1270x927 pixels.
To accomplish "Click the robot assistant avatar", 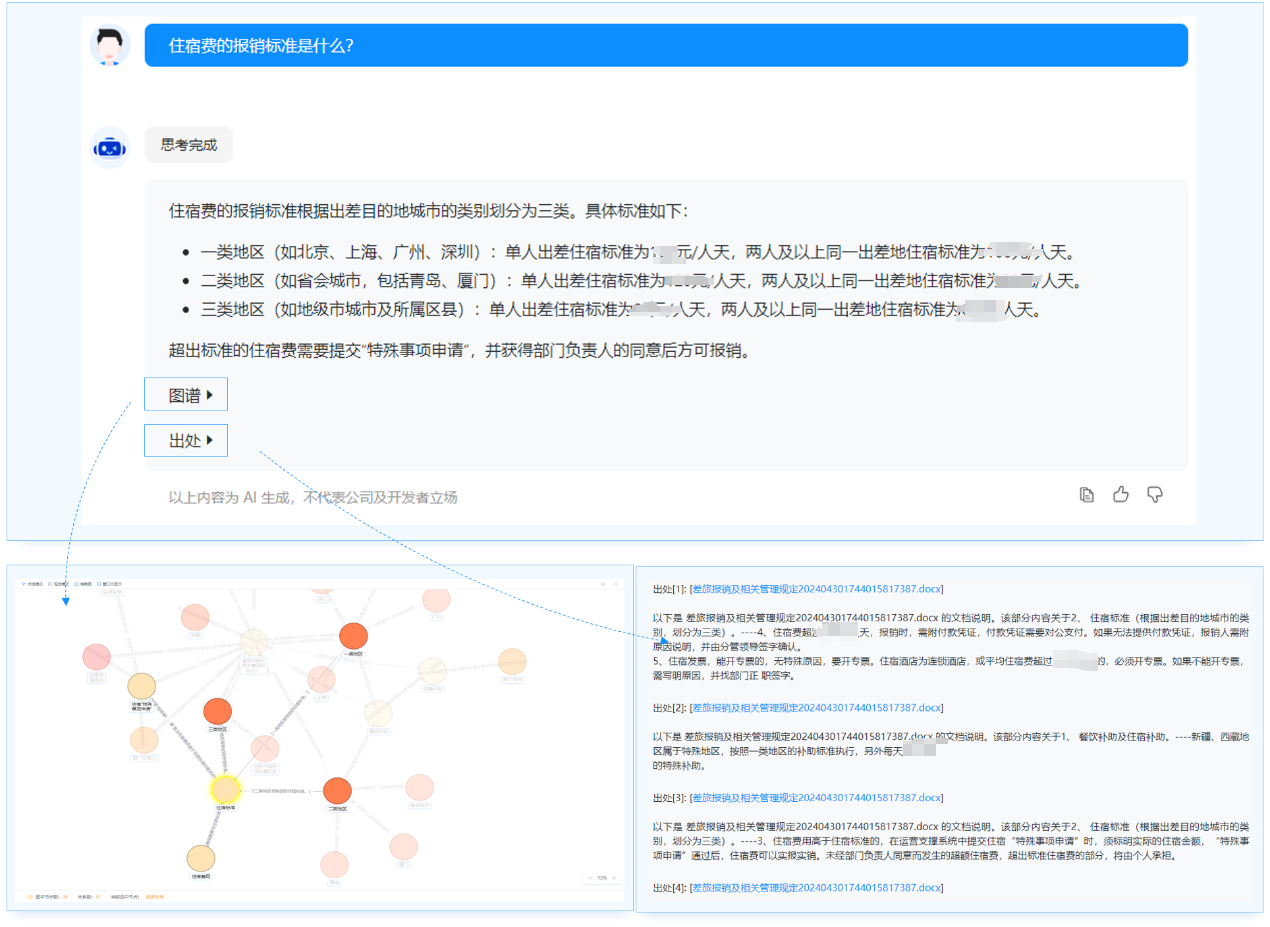I will pos(110,145).
